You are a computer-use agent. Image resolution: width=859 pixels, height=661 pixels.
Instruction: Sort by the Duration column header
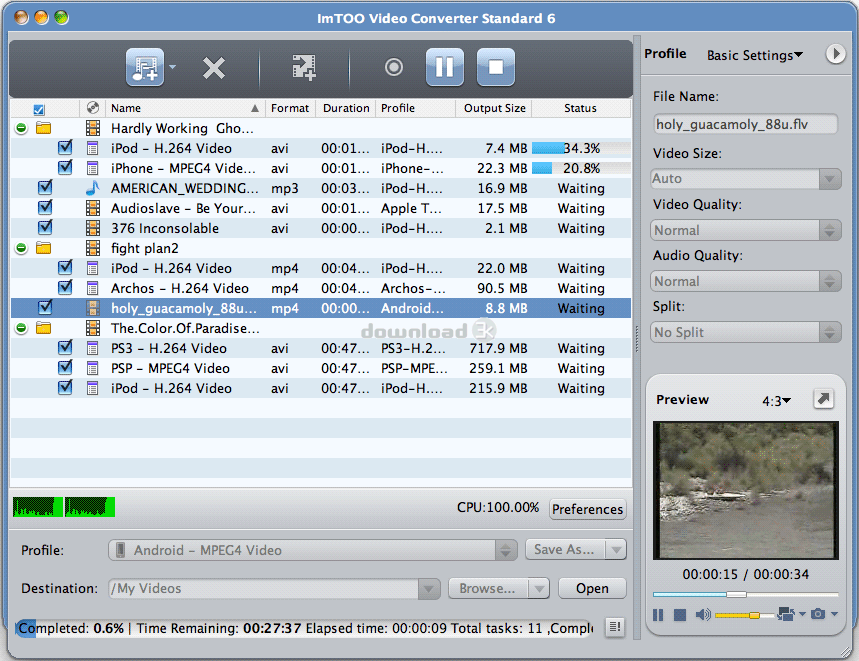346,108
